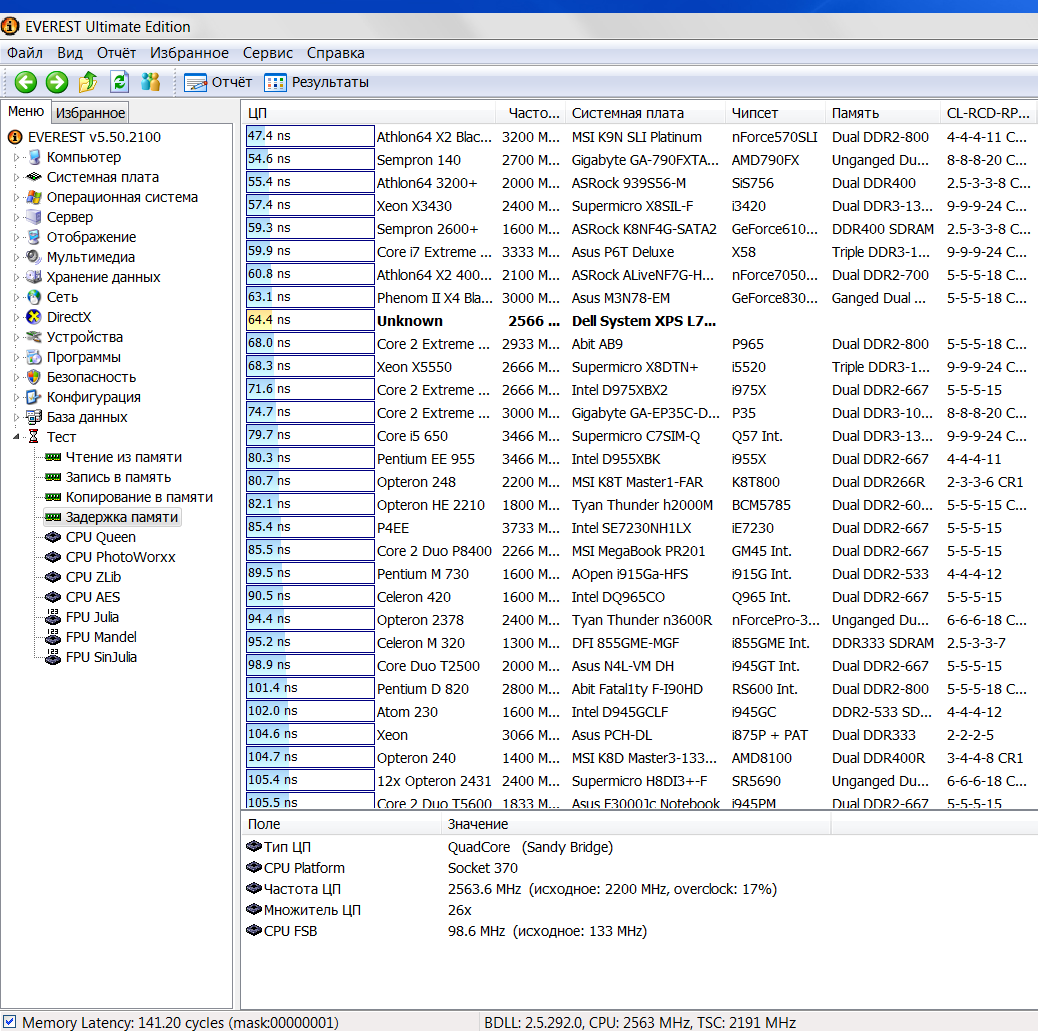Open the Отчёт report toolbar button
Viewport: 1038px width, 1032px height.
click(x=218, y=82)
